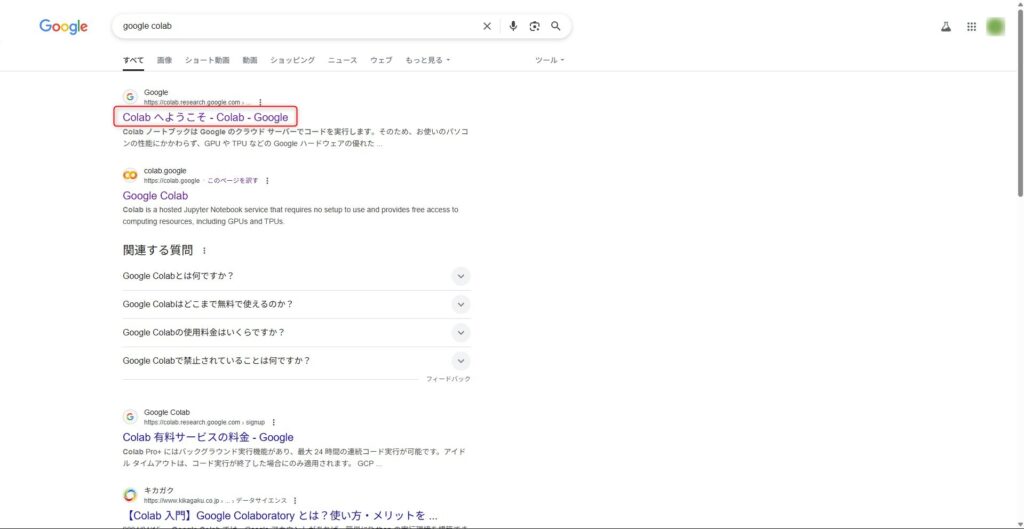Open Google Lens image search icon
The height and width of the screenshot is (529, 1024).
[535, 26]
